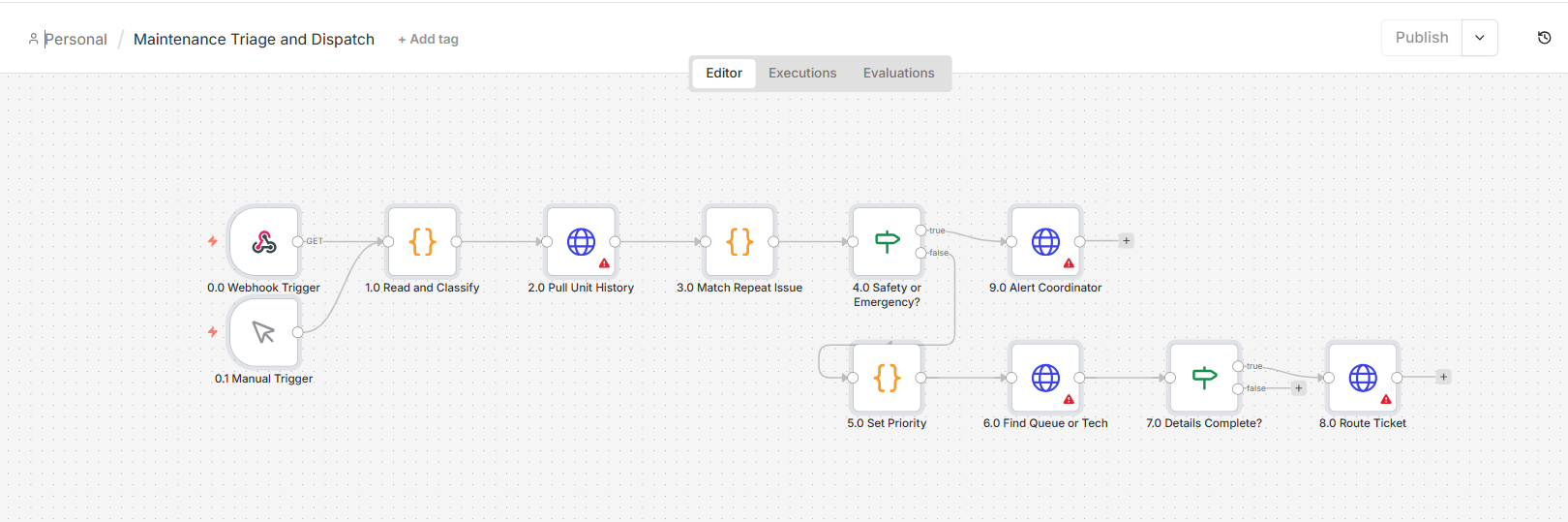This screenshot has height=522, width=1568.
Task: Click the "9.0 Alert Coordinator" label
Action: point(1045,288)
